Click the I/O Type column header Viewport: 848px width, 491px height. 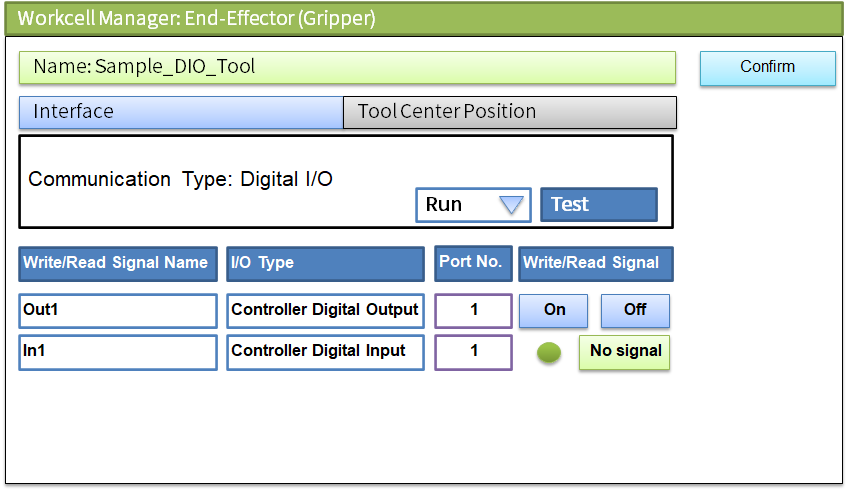point(325,263)
